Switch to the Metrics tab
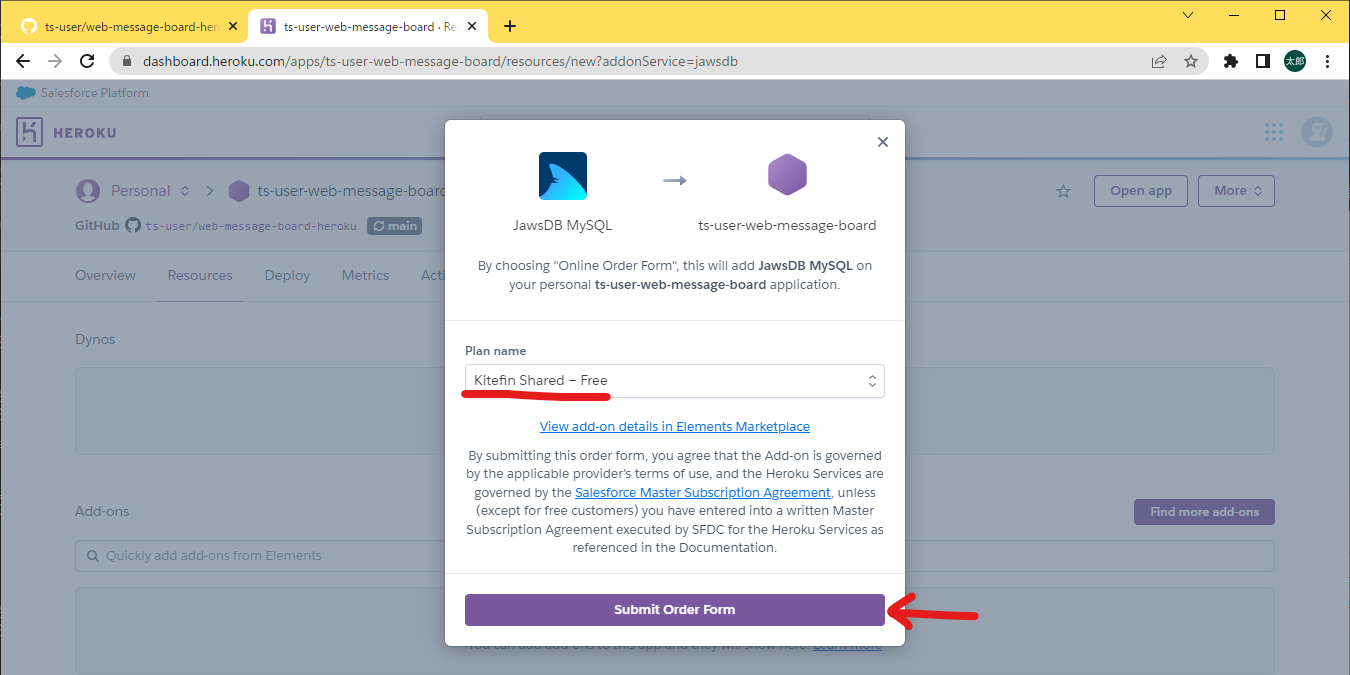 tap(365, 275)
